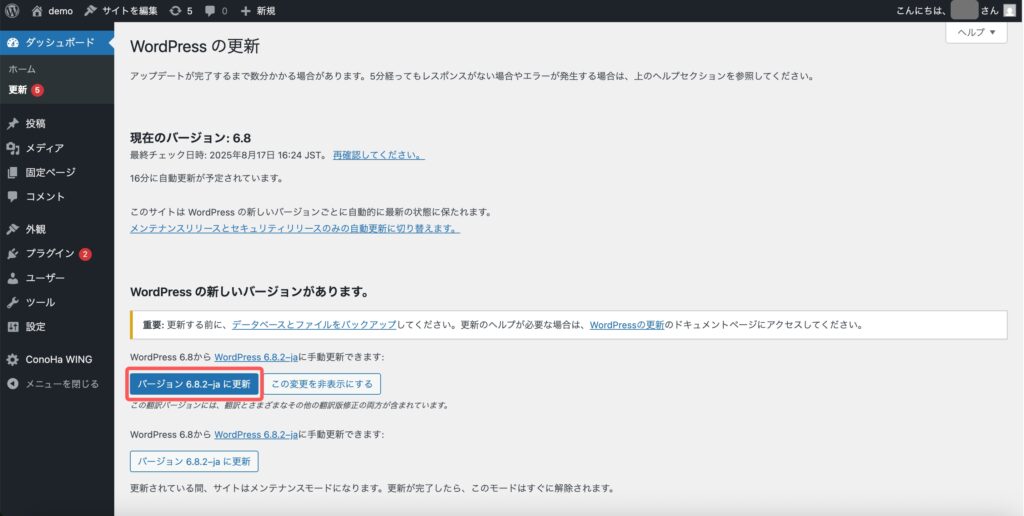Click この変更を非表示にする button
The height and width of the screenshot is (516, 1024).
coord(322,384)
